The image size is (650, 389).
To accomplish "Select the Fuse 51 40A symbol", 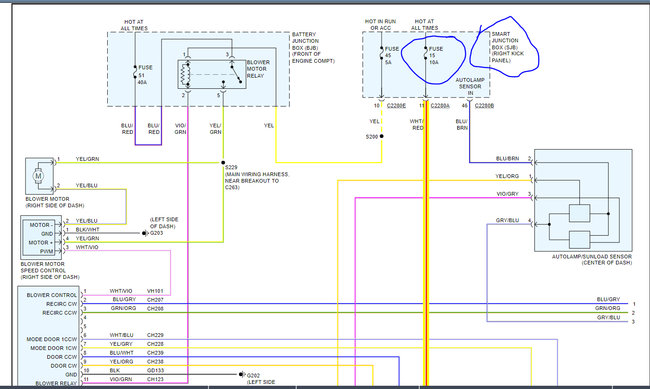I will (x=135, y=74).
